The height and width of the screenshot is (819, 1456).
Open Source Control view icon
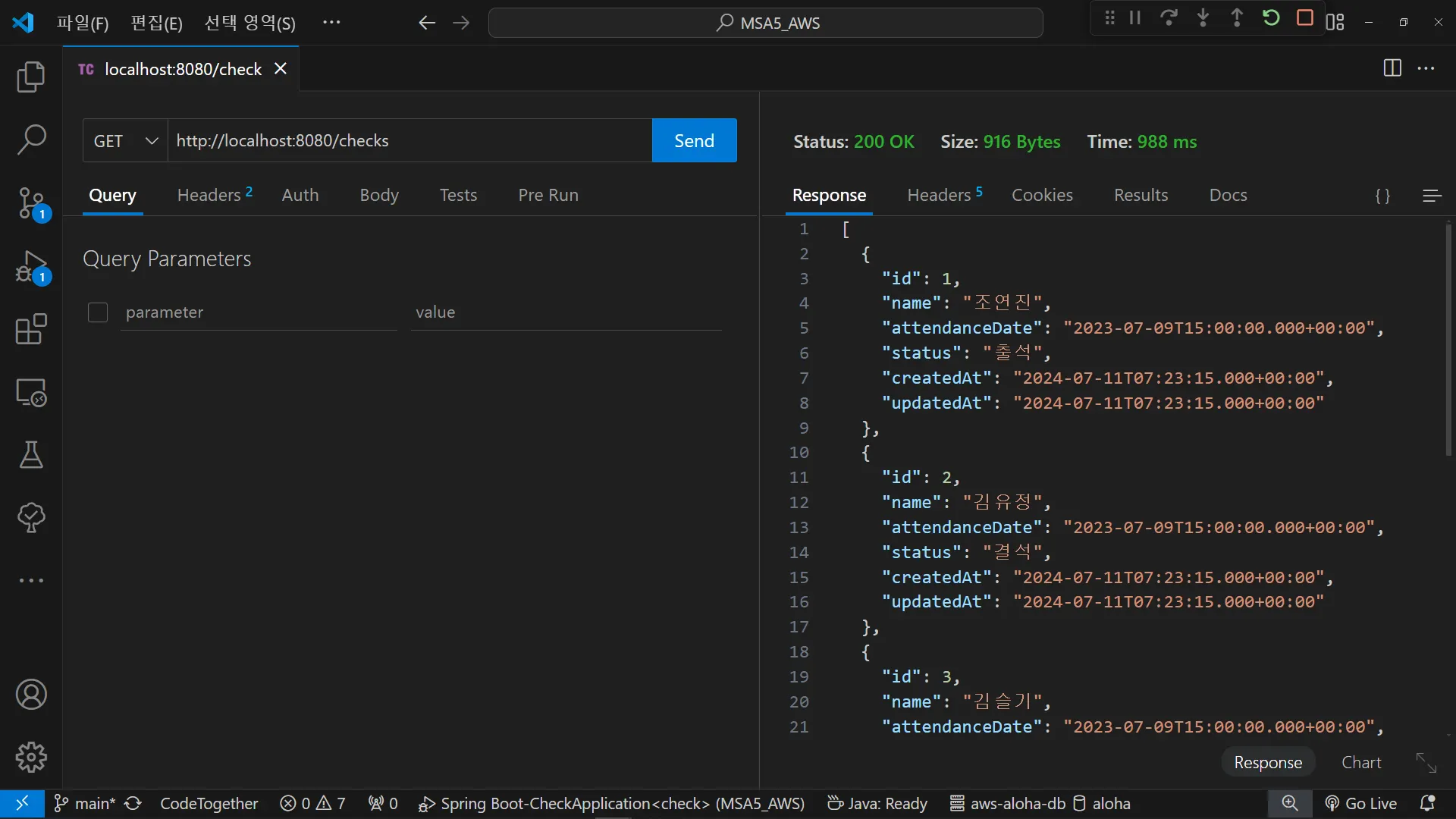[x=31, y=203]
